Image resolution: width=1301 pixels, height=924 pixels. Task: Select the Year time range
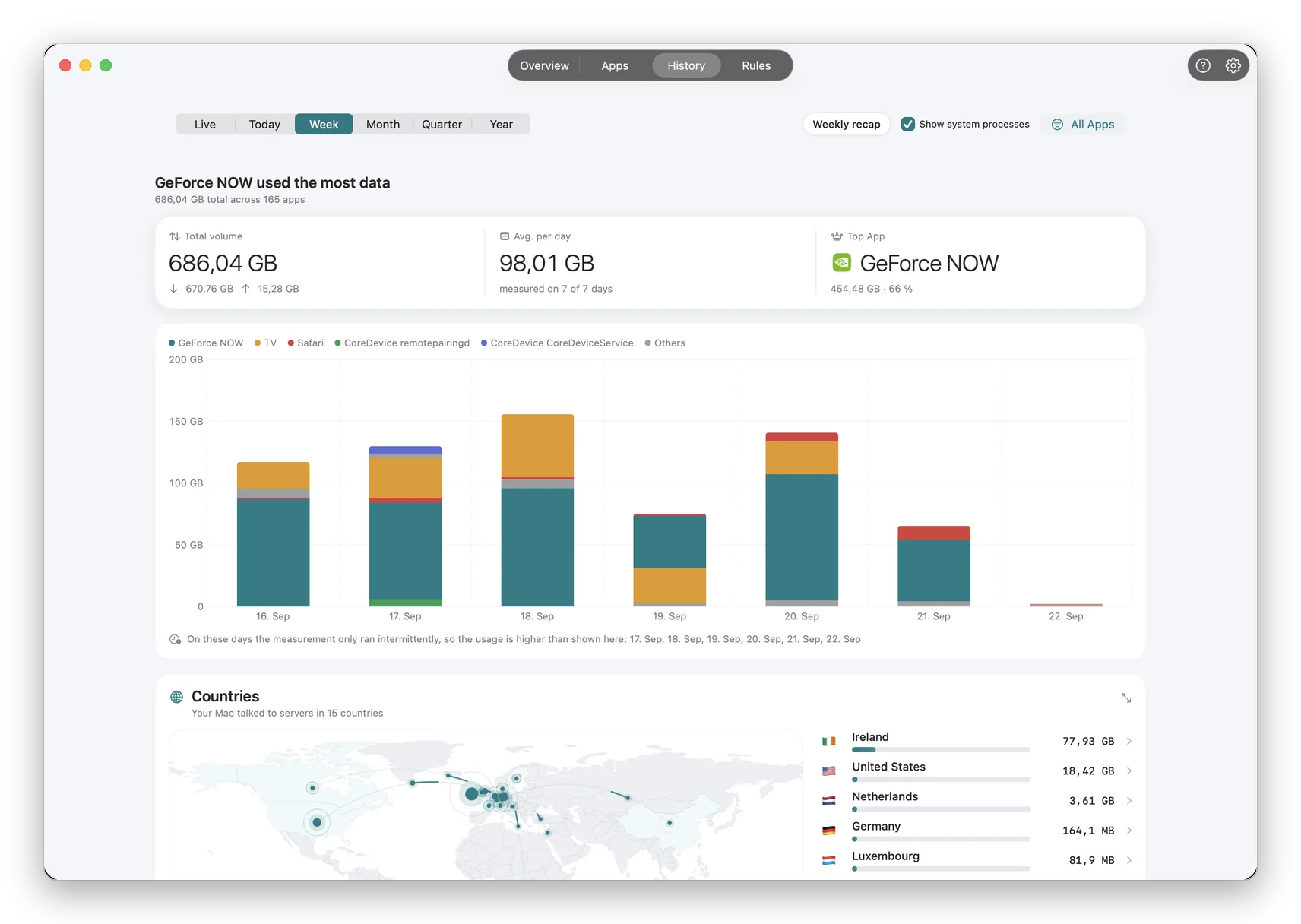(x=502, y=125)
